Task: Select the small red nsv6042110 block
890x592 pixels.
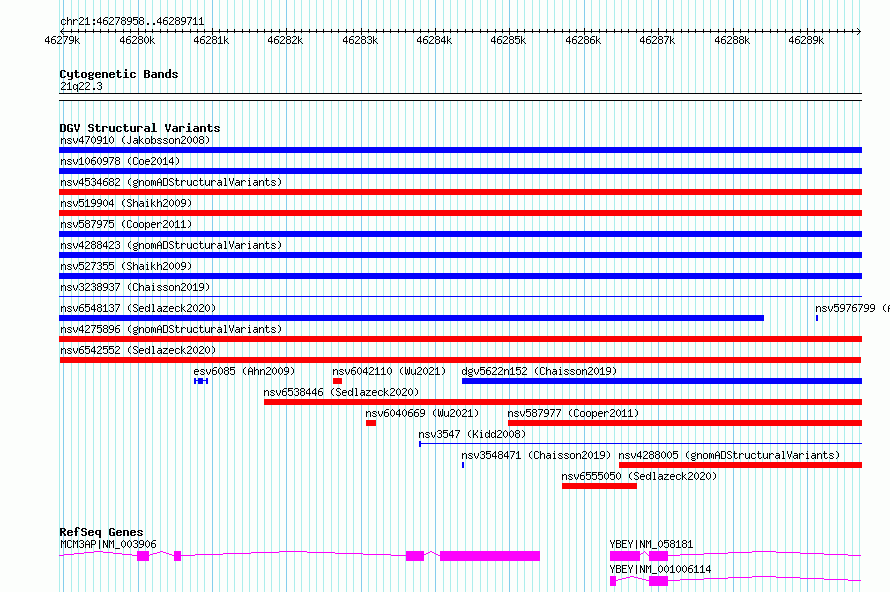Action: click(x=337, y=381)
